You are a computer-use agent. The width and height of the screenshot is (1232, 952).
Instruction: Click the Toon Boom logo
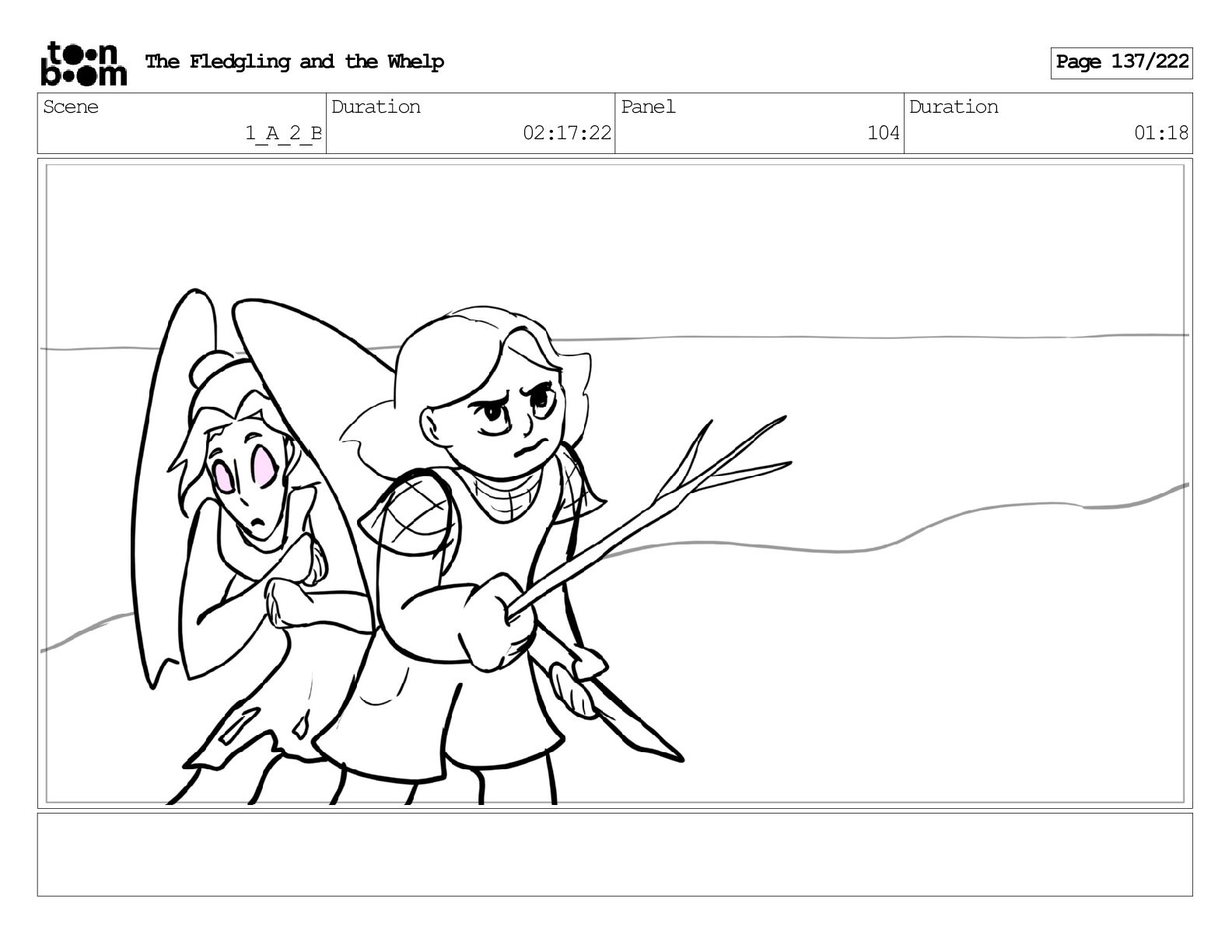[x=83, y=63]
